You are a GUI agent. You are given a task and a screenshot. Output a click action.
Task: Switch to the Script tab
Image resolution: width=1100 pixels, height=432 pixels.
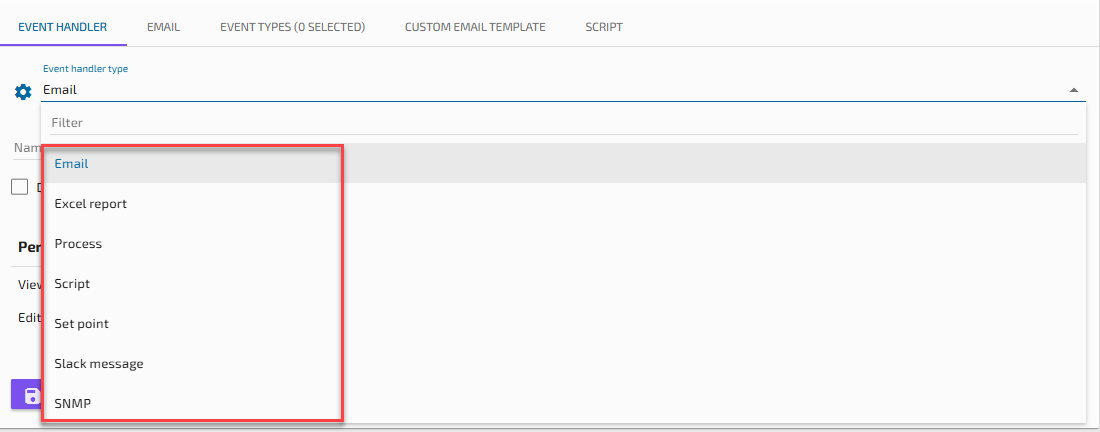pyautogui.click(x=604, y=27)
